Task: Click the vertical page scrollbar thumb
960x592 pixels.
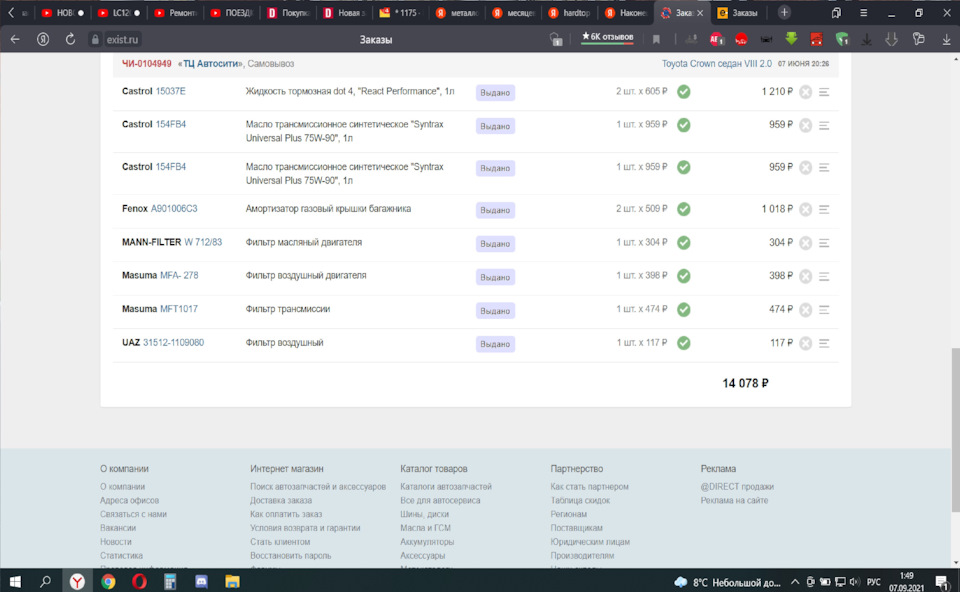Action: click(x=955, y=430)
